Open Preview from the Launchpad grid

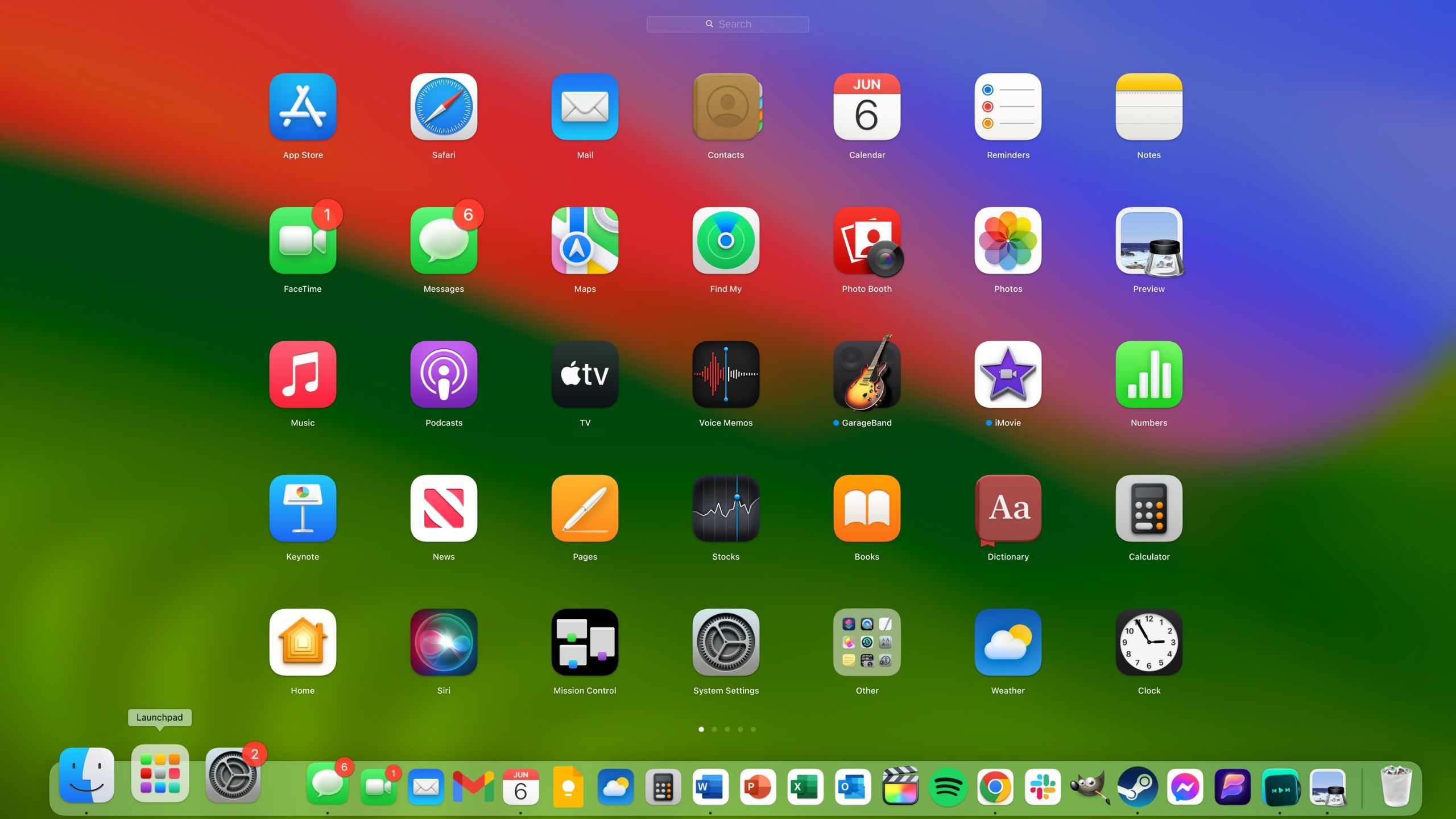pyautogui.click(x=1149, y=241)
